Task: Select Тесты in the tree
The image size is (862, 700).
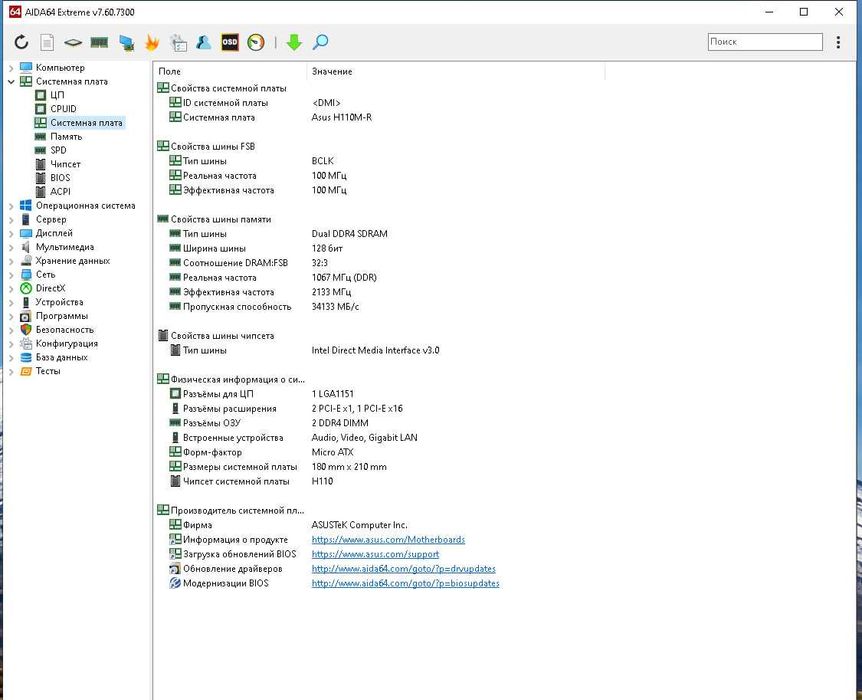Action: click(x=48, y=371)
